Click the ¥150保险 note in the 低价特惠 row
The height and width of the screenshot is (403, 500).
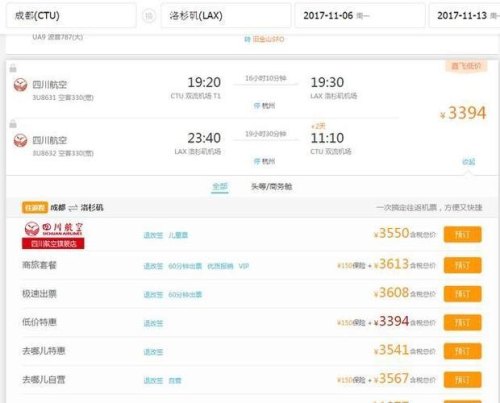click(x=351, y=323)
